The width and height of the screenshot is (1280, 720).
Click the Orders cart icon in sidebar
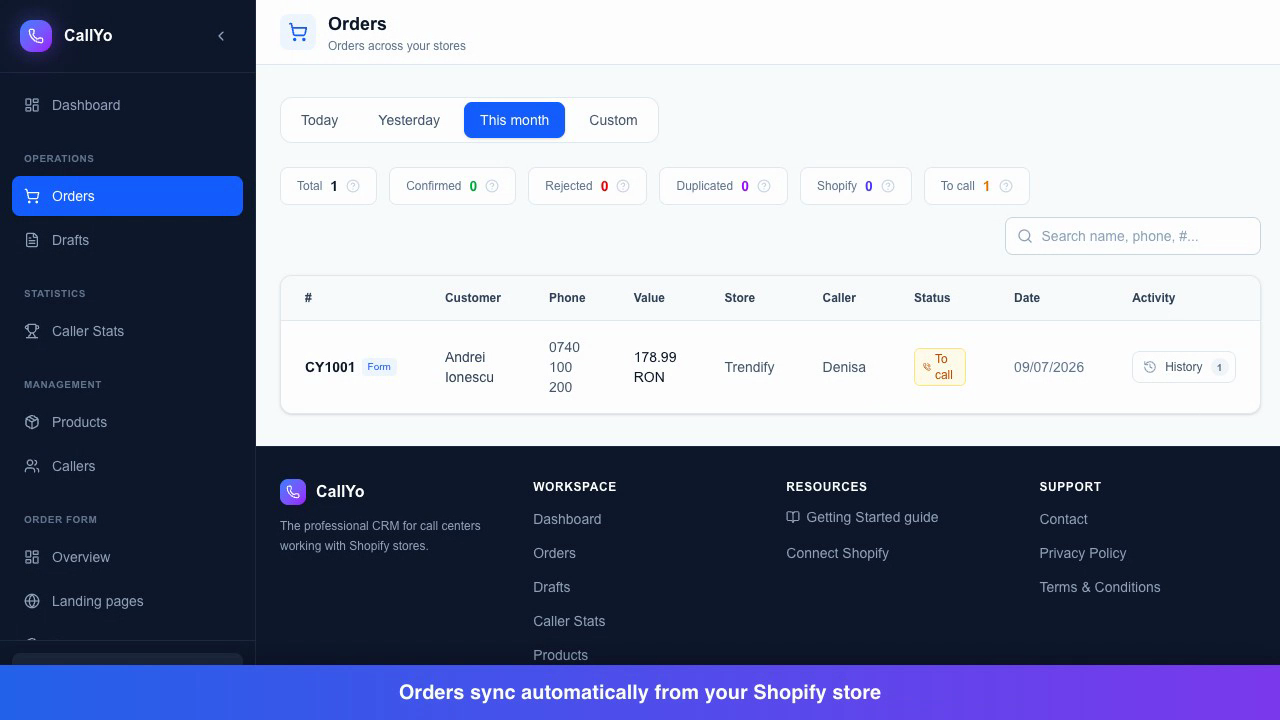coord(32,196)
